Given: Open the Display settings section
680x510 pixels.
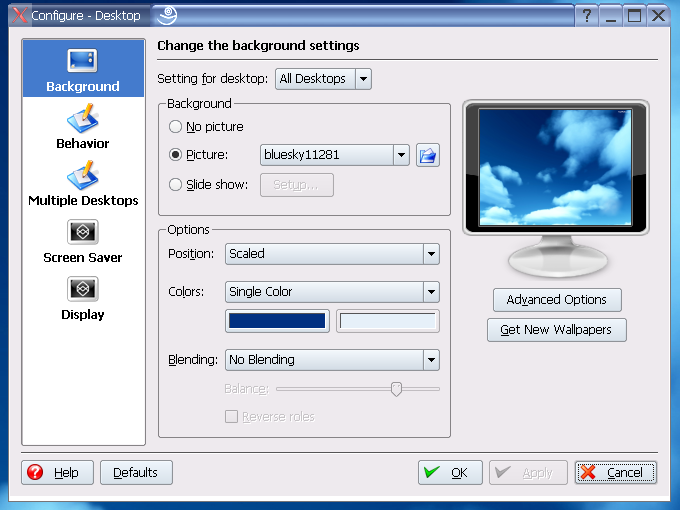Looking at the screenshot, I should coord(83,298).
